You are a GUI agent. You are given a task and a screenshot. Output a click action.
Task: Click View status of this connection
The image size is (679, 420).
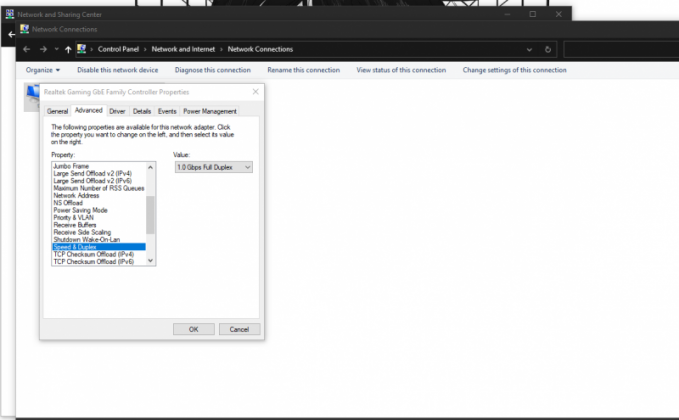pyautogui.click(x=401, y=70)
